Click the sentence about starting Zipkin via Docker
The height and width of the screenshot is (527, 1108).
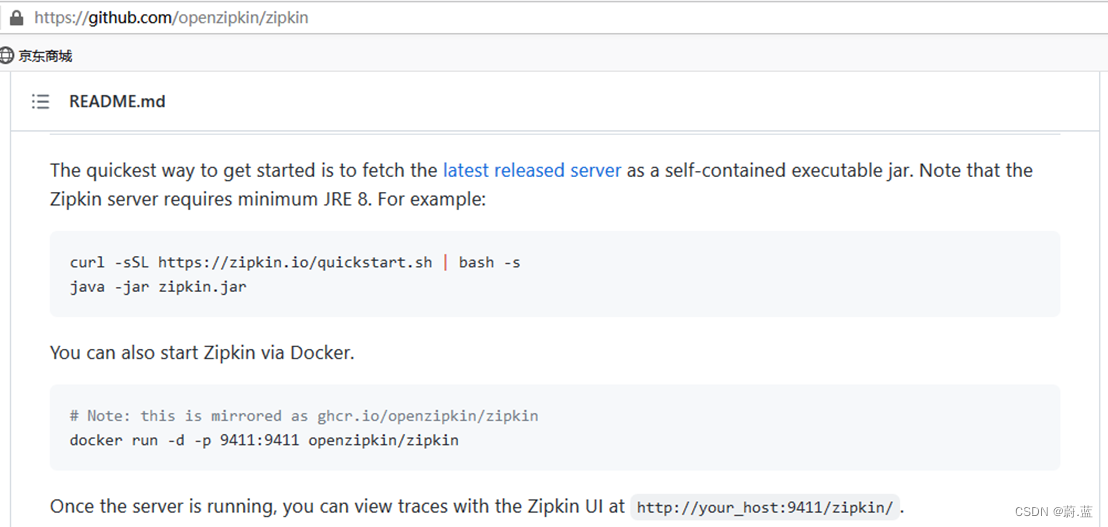click(x=202, y=352)
